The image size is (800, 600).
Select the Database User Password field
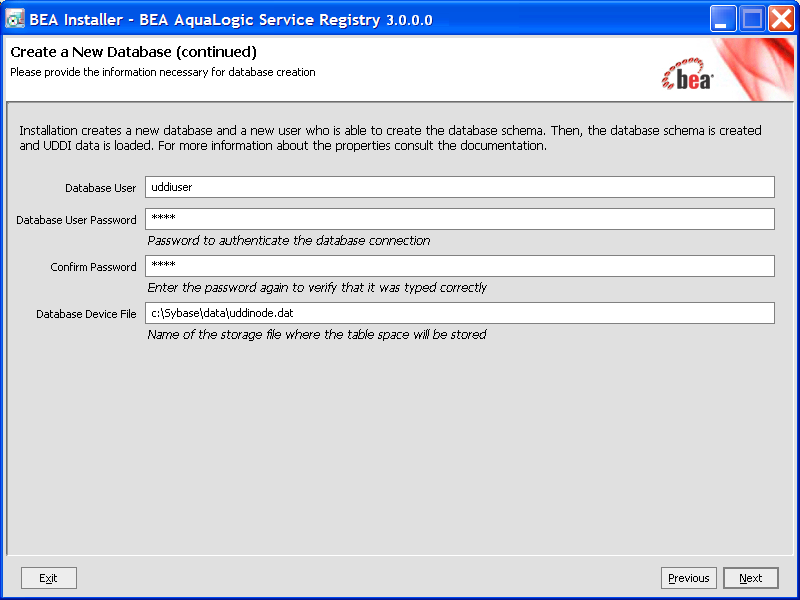[x=460, y=219]
